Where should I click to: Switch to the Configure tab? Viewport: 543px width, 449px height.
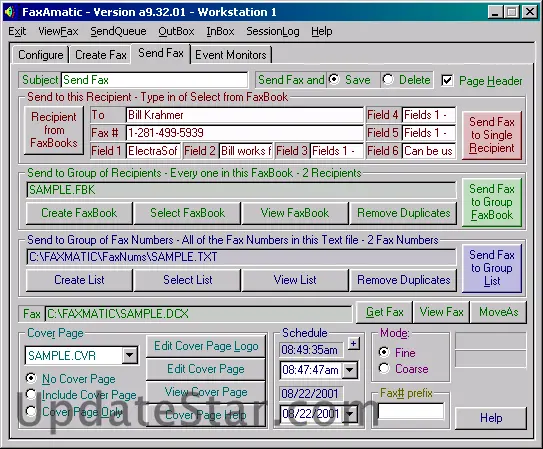tap(41, 55)
